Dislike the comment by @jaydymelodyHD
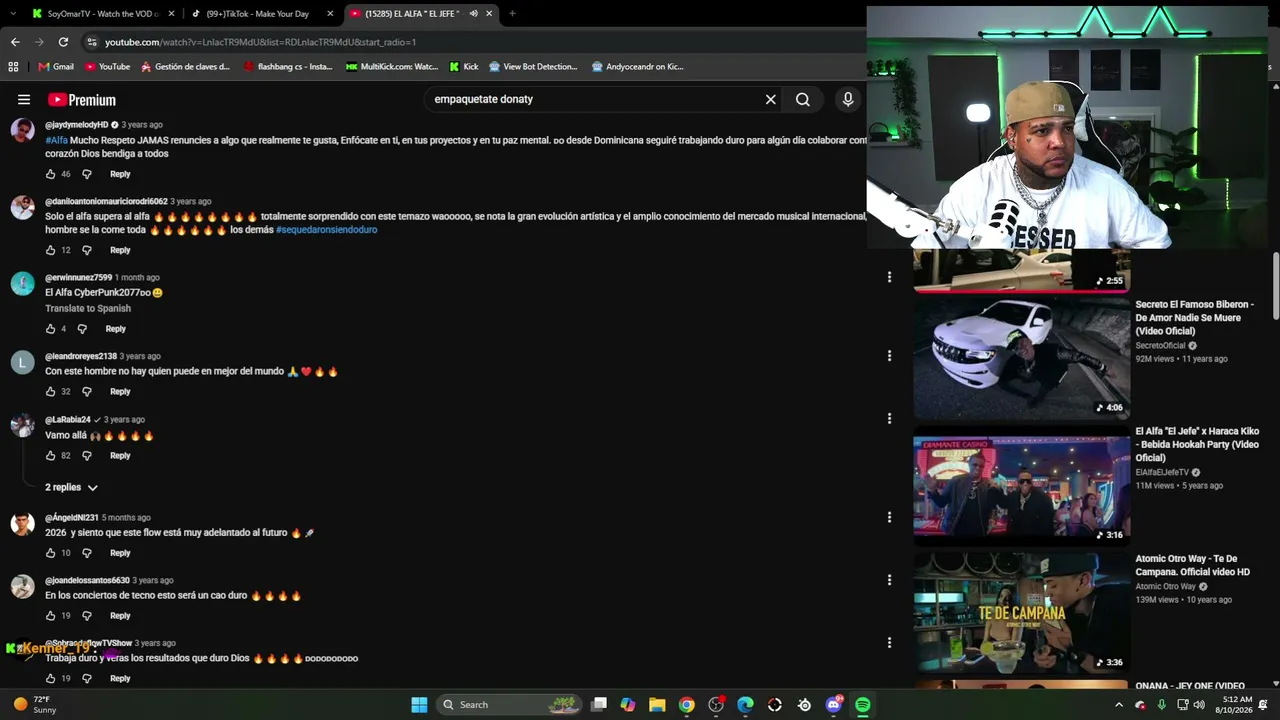1280x720 pixels. coord(87,174)
